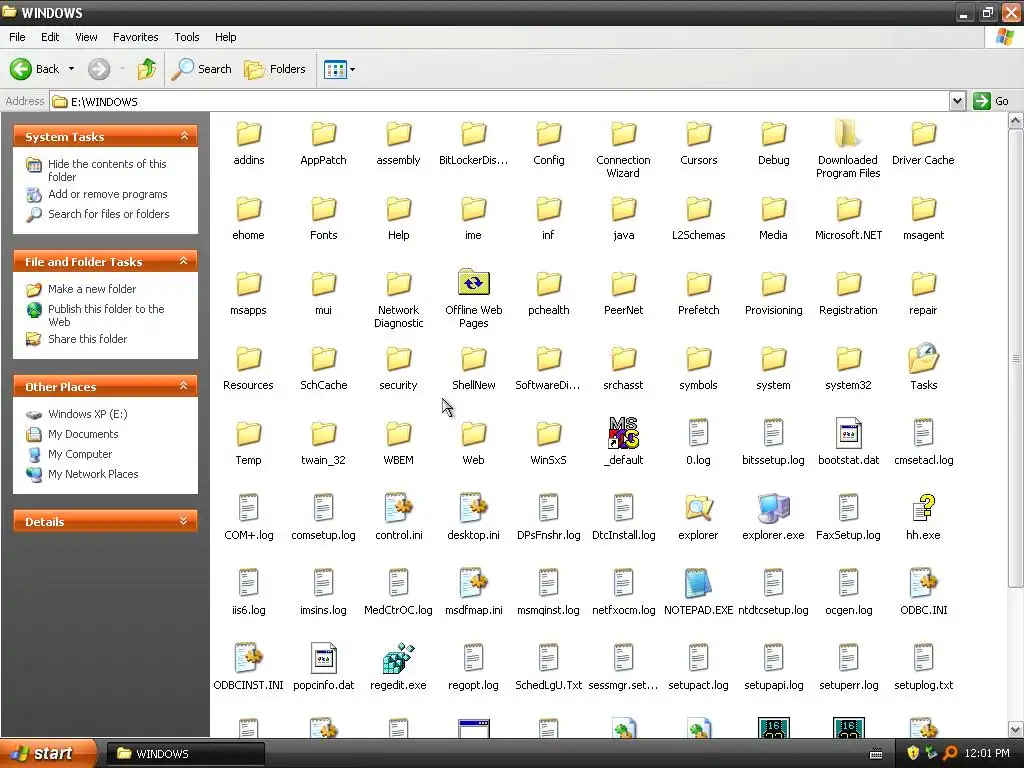Screen dimensions: 1024x768
Task: Select the explorer.exe program icon
Action: click(773, 508)
